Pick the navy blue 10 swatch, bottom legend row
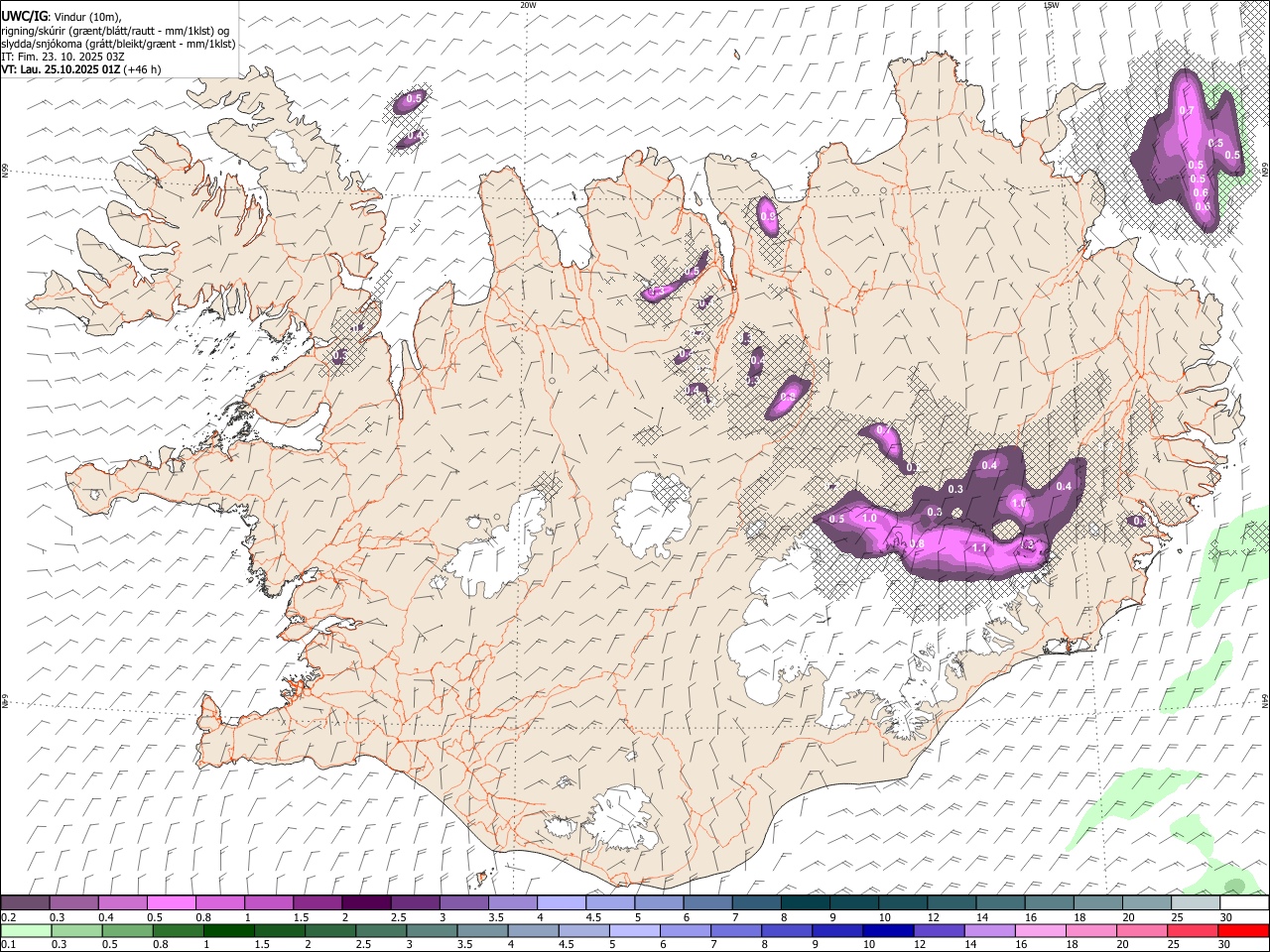This screenshot has width=1270, height=952. [x=888, y=931]
